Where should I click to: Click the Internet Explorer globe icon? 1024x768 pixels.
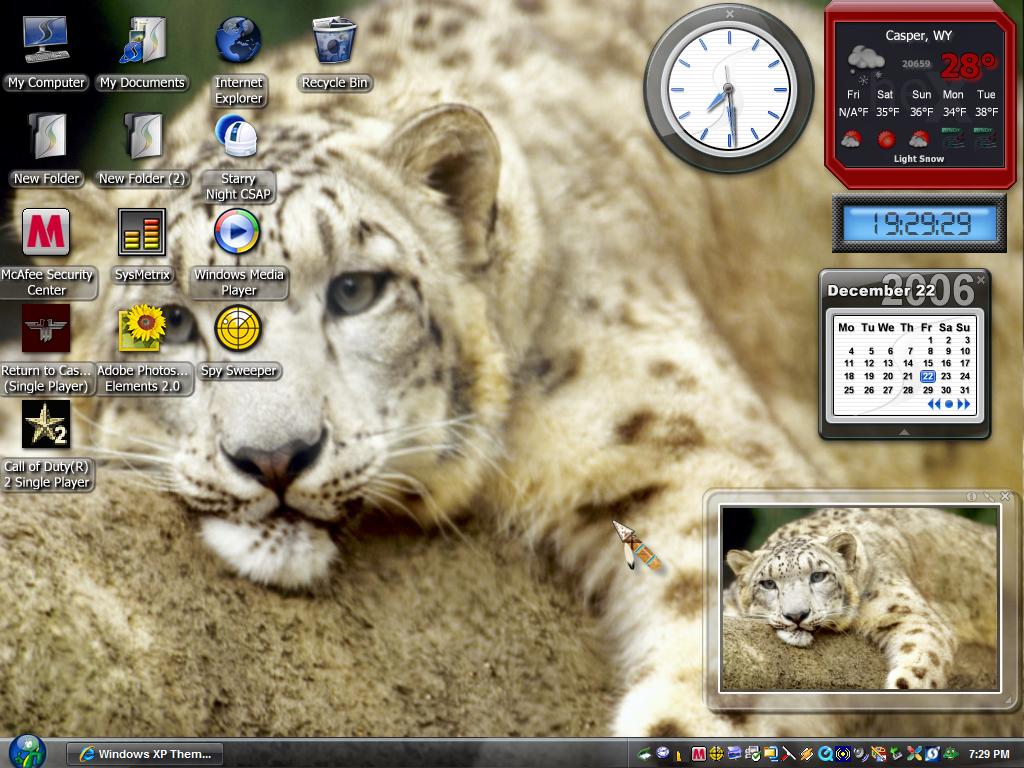click(238, 40)
